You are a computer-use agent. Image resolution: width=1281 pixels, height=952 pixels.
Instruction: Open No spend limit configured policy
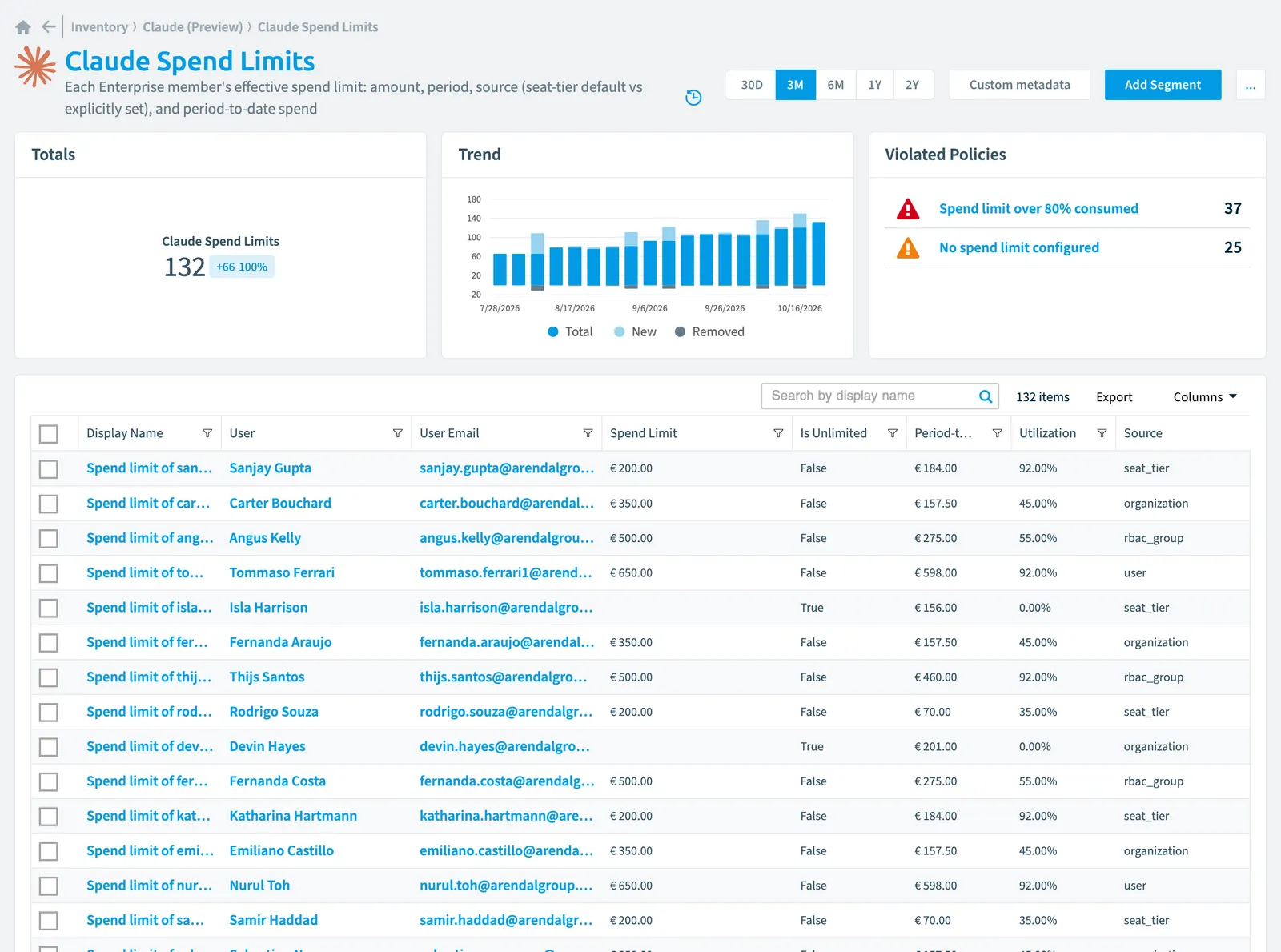click(1018, 248)
